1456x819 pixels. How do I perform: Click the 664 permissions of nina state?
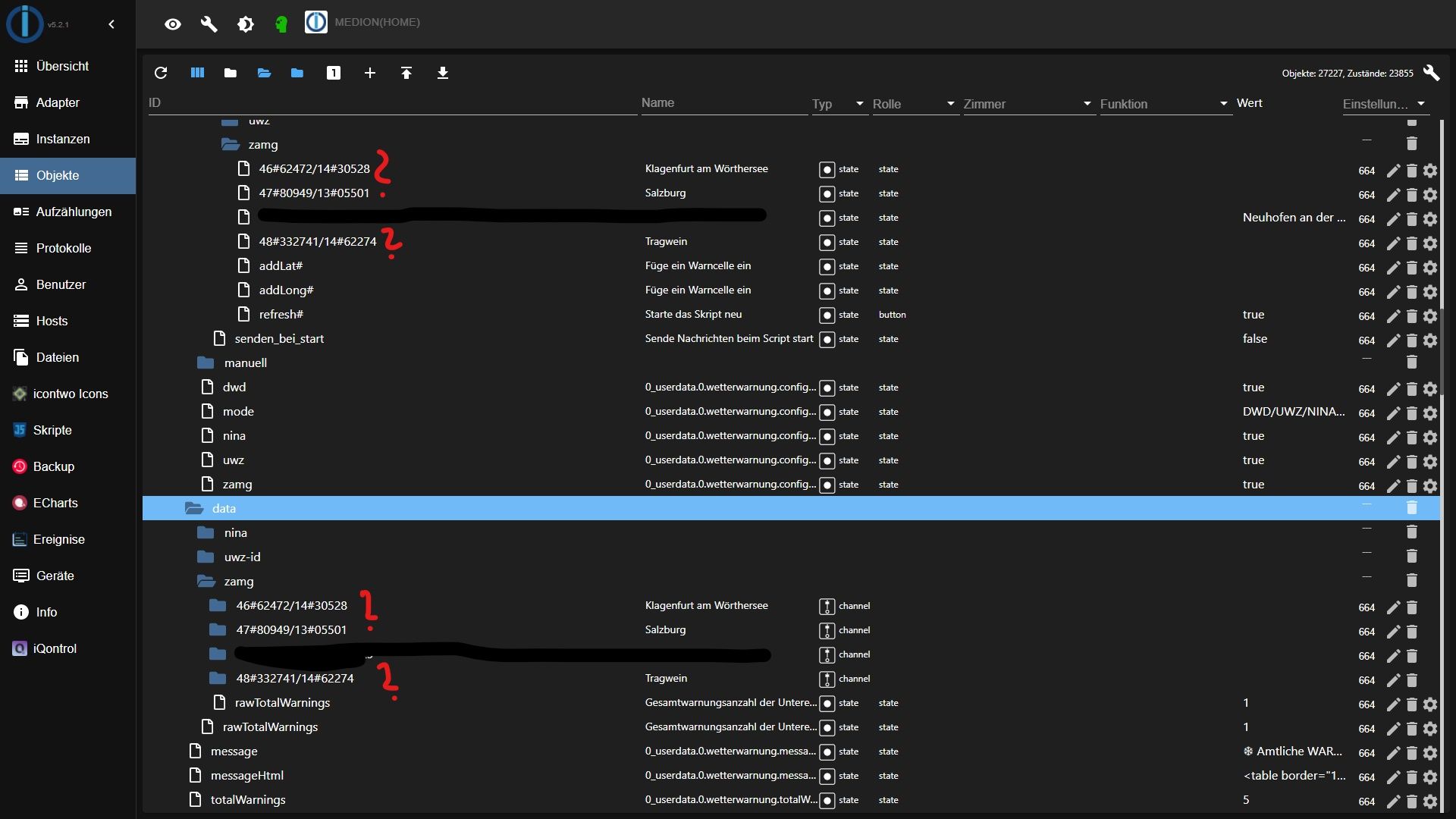coord(1367,438)
